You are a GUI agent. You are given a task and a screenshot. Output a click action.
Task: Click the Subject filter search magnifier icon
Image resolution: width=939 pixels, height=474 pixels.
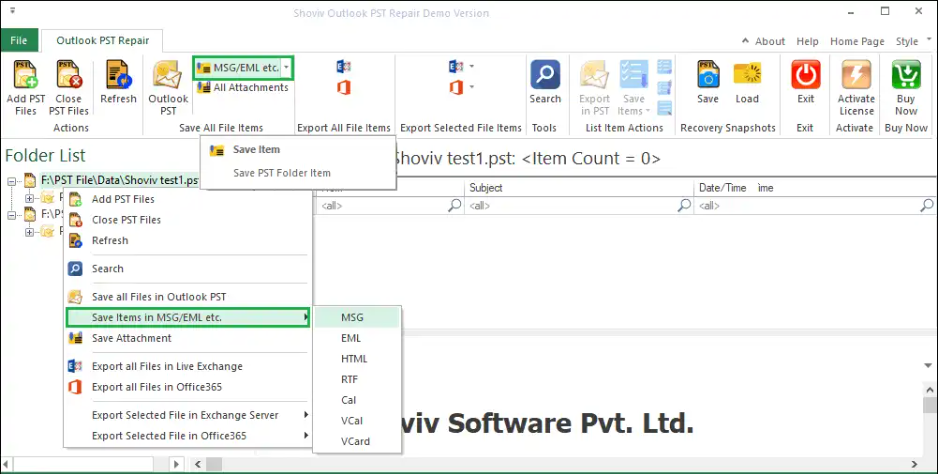point(684,205)
